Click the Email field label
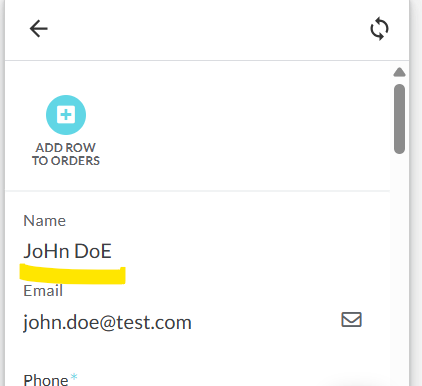The image size is (422, 386). point(43,291)
